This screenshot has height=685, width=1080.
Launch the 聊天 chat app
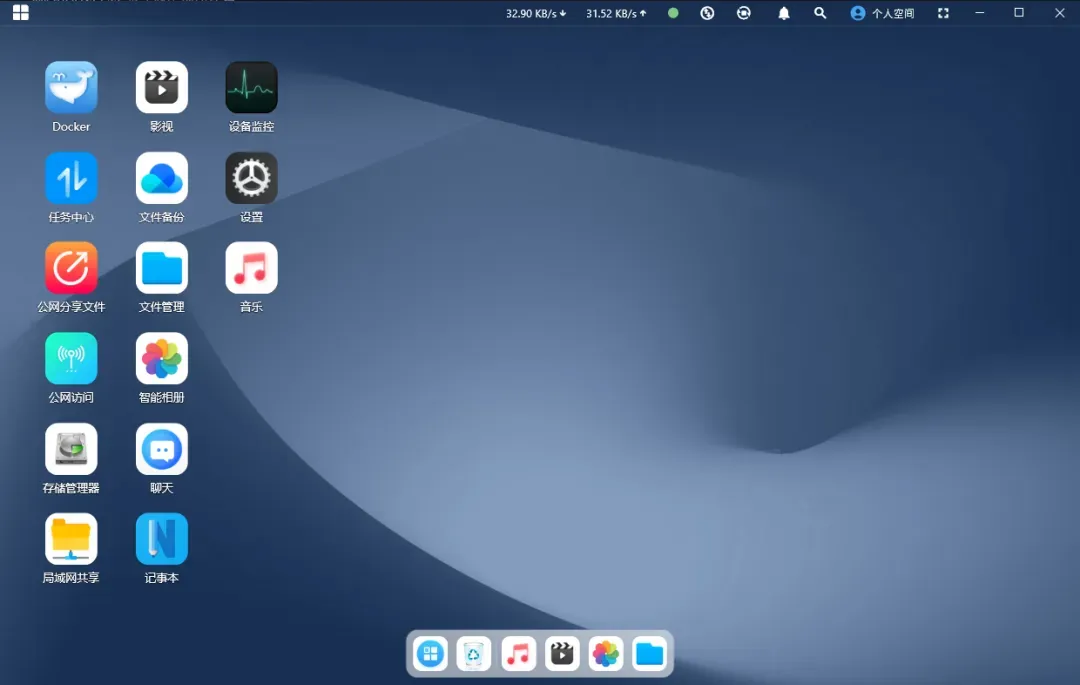point(161,449)
